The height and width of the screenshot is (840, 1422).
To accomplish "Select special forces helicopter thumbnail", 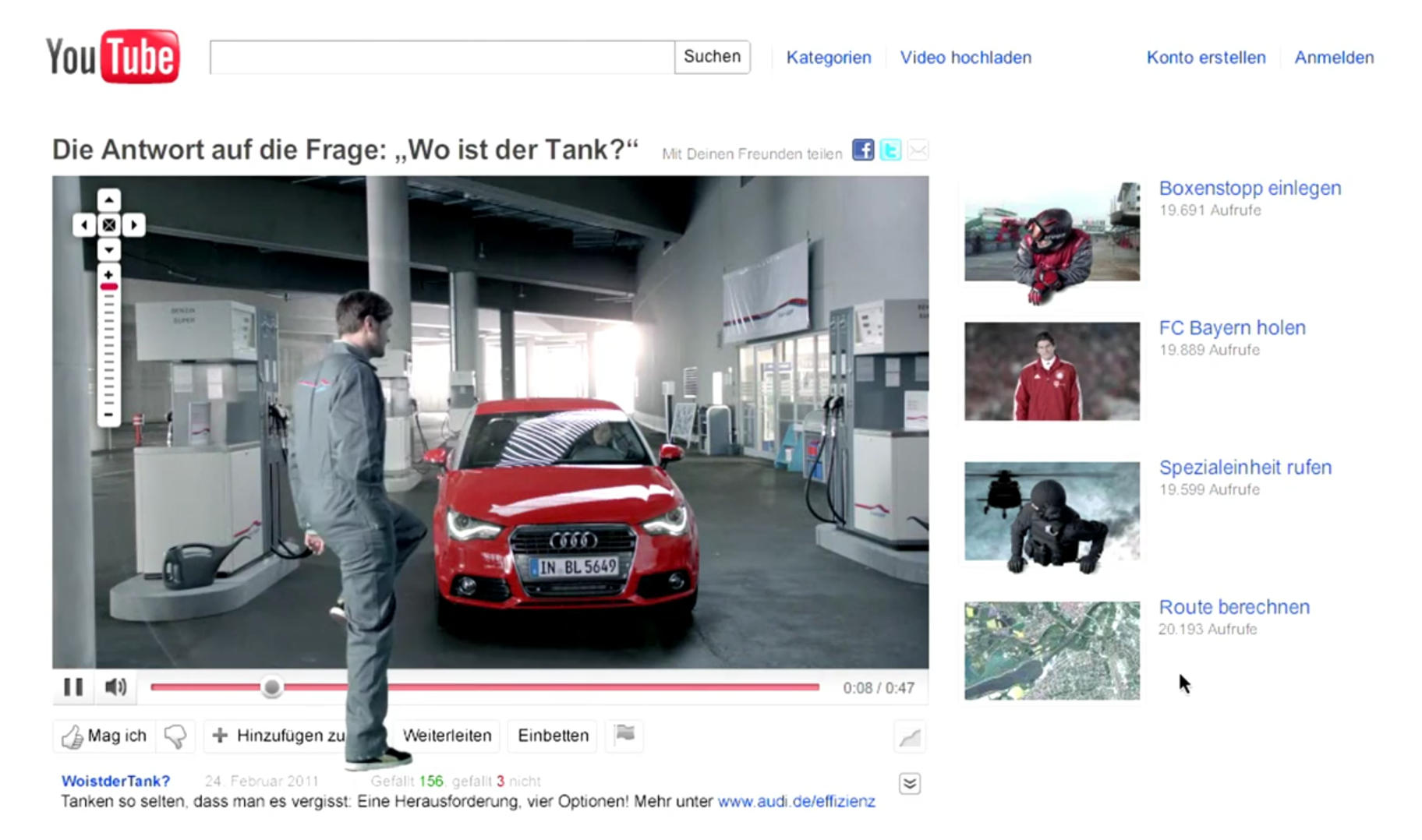I will (x=1052, y=511).
